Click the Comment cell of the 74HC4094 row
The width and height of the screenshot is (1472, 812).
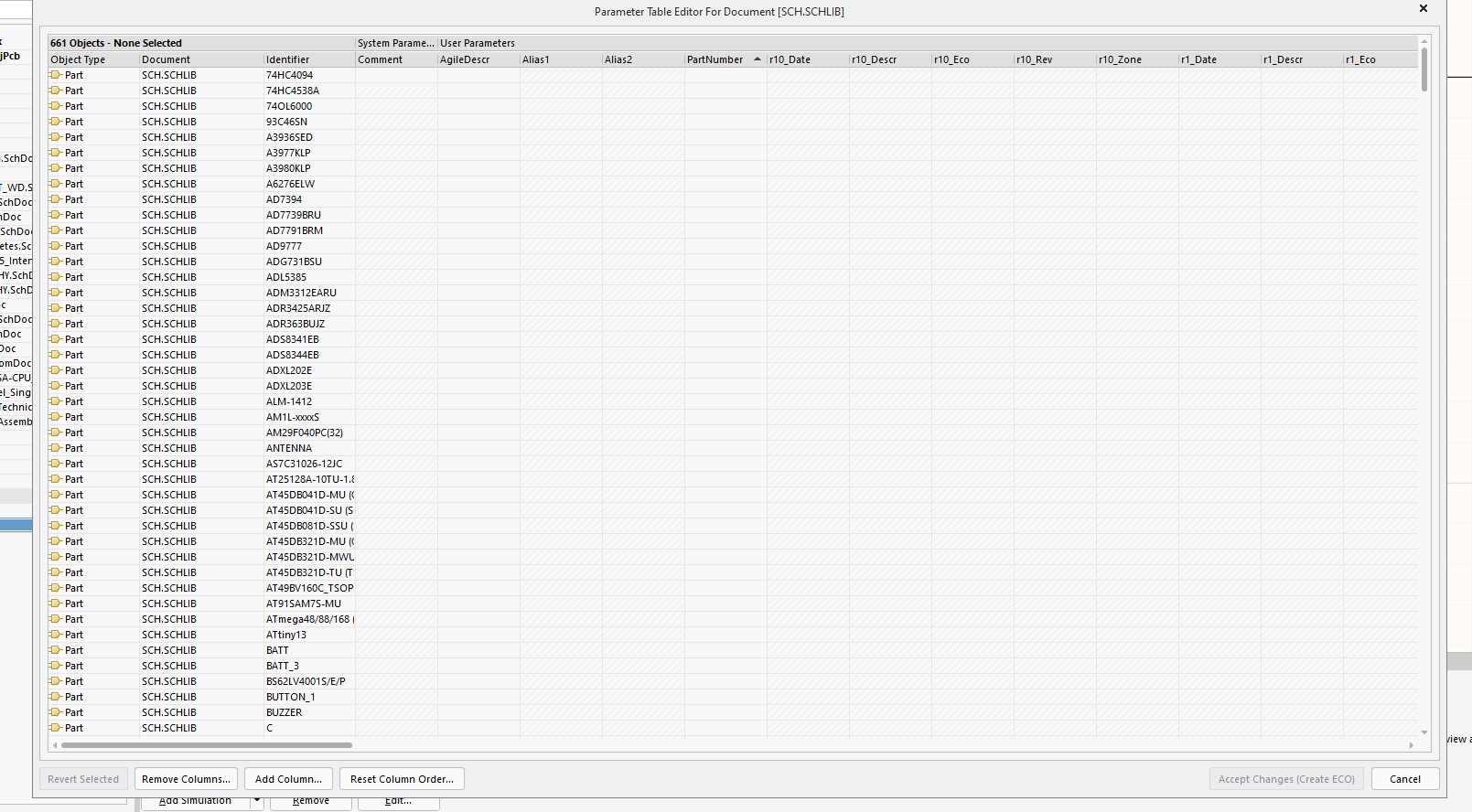[x=396, y=75]
